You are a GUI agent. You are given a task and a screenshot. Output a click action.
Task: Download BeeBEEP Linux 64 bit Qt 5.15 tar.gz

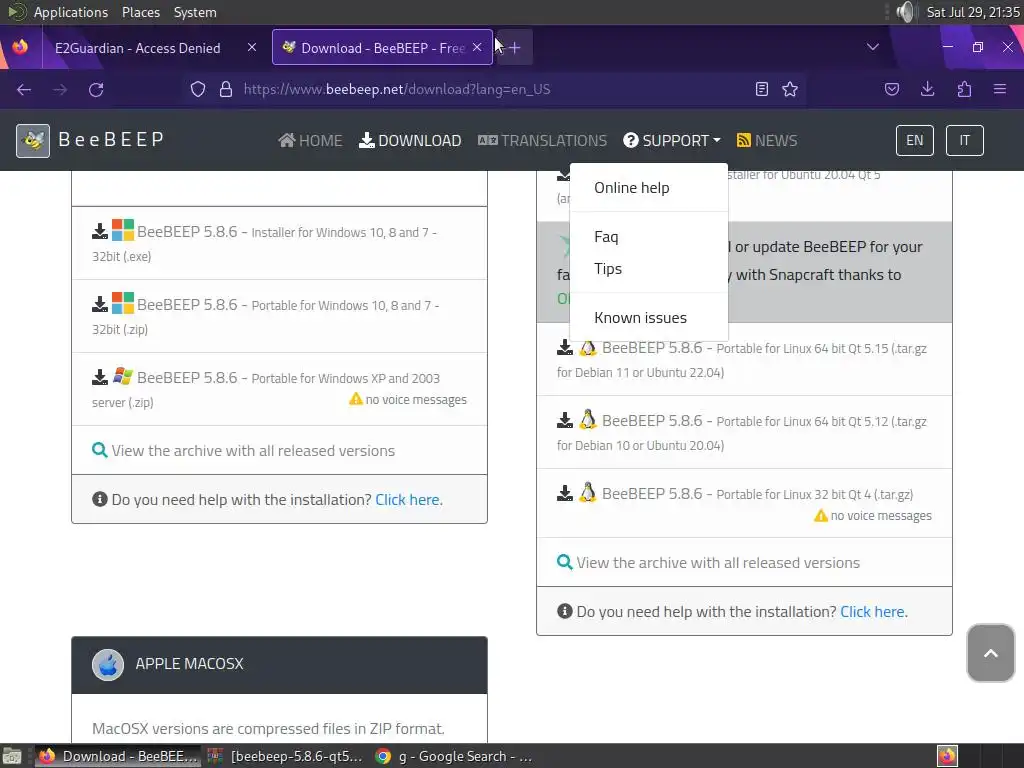pos(742,359)
